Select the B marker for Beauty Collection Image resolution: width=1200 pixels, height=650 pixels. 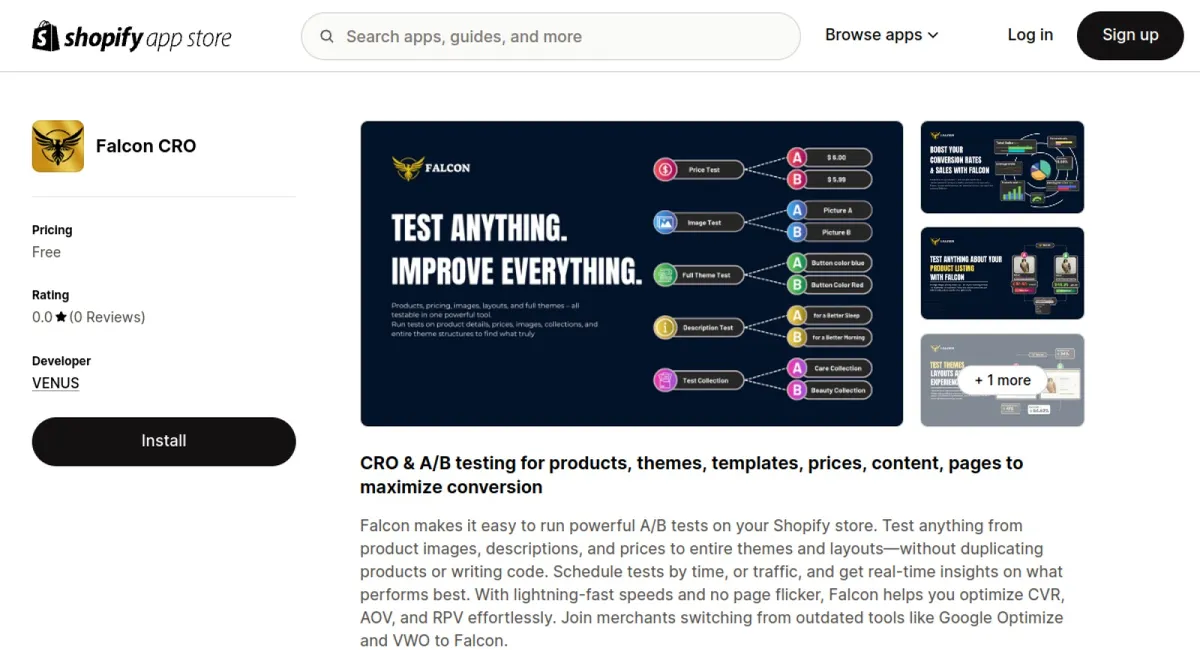[797, 390]
